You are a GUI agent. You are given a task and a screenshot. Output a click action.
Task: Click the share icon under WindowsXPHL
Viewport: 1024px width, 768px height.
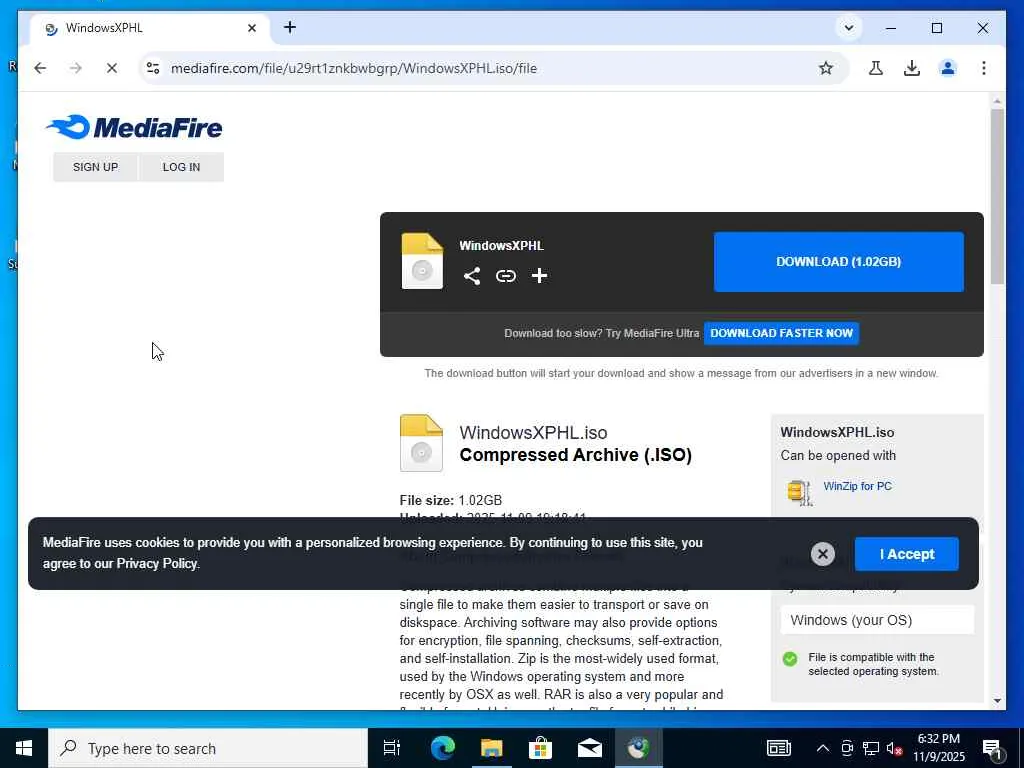click(x=472, y=276)
